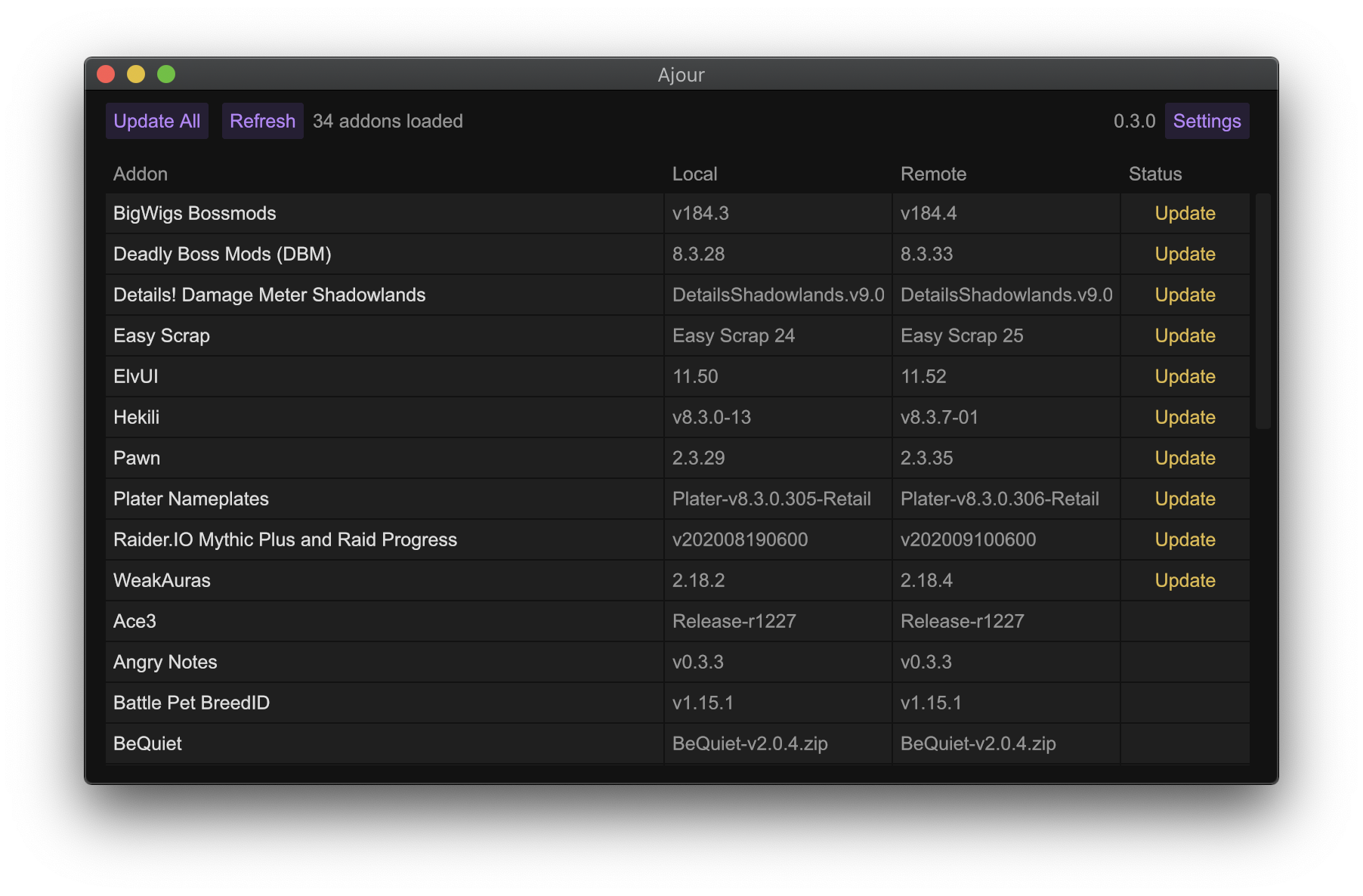1363x896 pixels.
Task: Click the 34 addons loaded label
Action: (x=388, y=121)
